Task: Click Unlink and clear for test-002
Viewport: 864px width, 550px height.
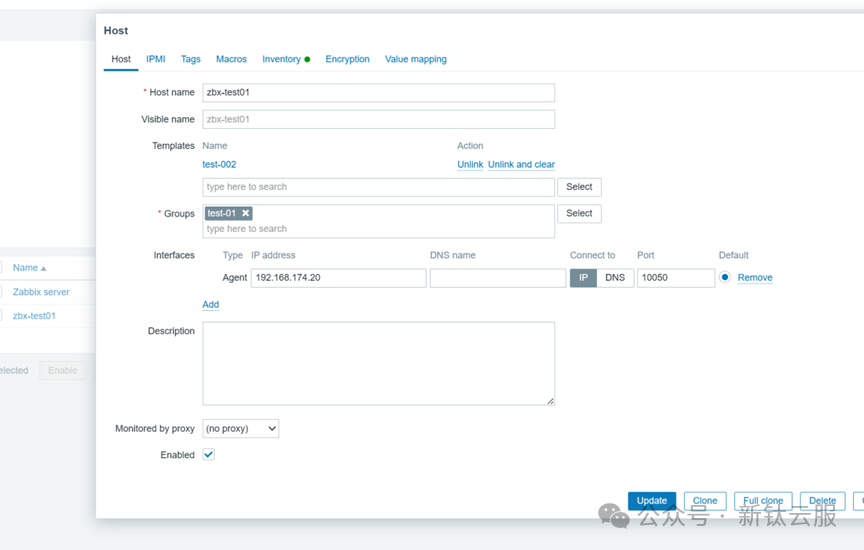Action: pyautogui.click(x=521, y=164)
